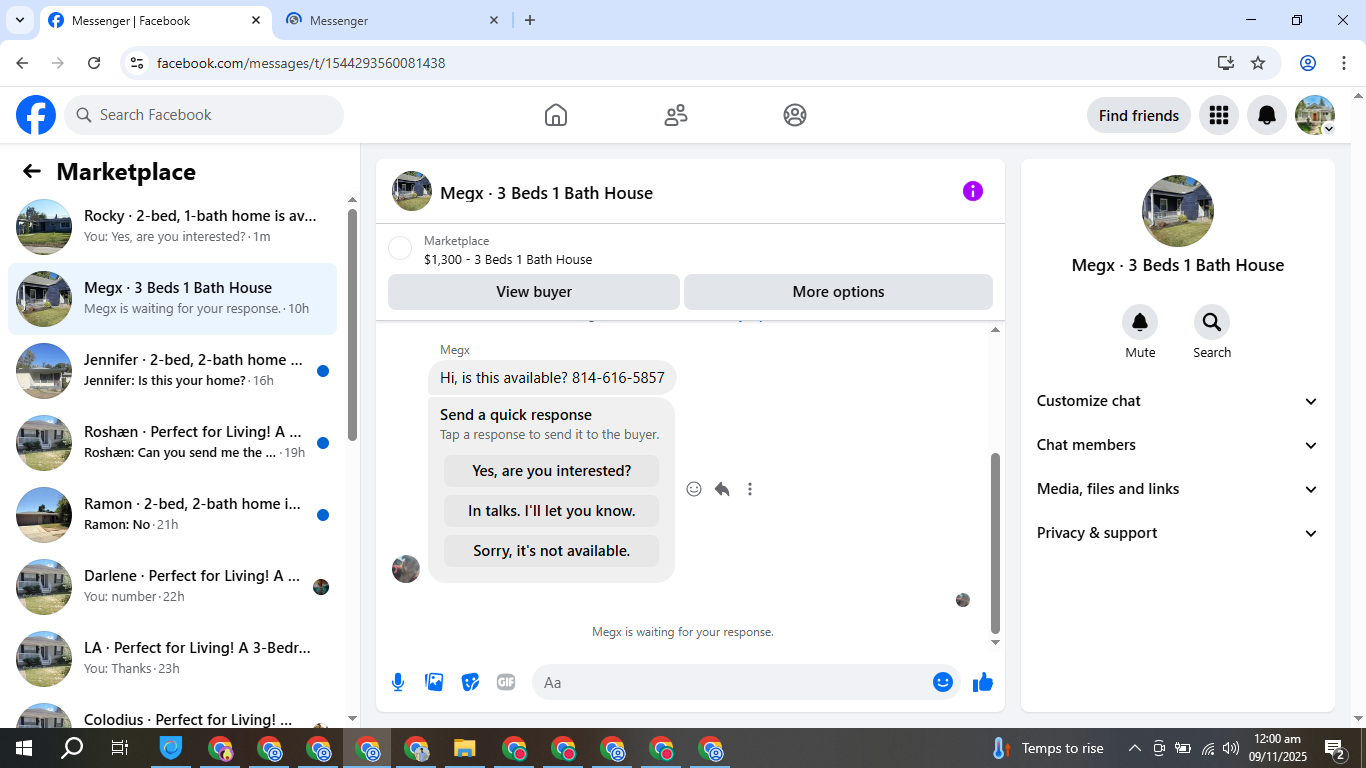Image resolution: width=1366 pixels, height=768 pixels.
Task: Attach a file with the photo icon
Action: 434,682
